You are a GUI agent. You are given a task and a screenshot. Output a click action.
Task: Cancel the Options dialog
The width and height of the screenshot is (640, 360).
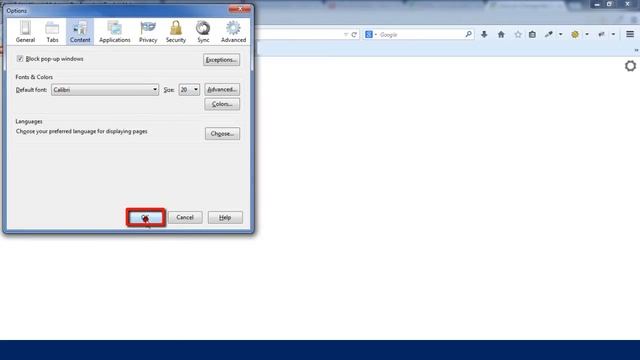coord(185,218)
